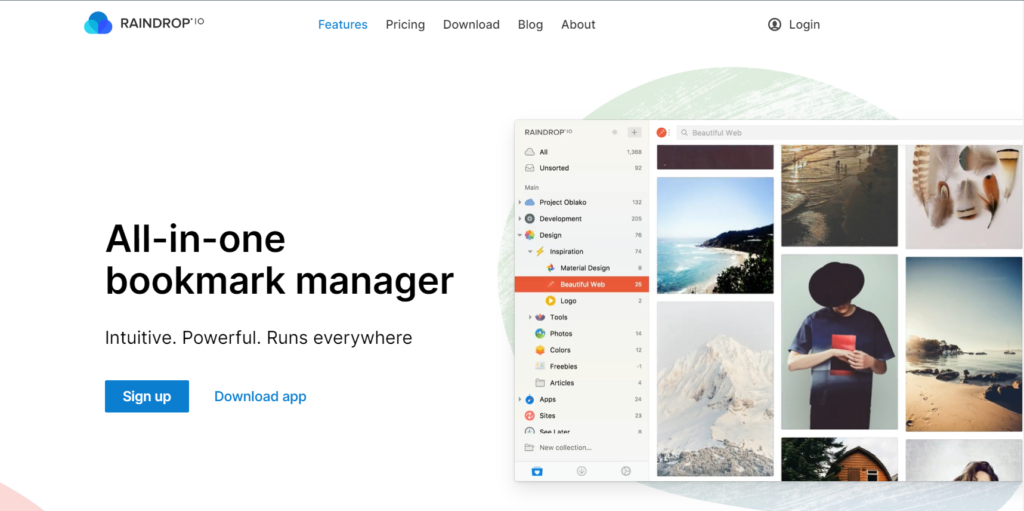This screenshot has height=511, width=1024.
Task: Click the Beautiful Web search field
Action: point(849,133)
